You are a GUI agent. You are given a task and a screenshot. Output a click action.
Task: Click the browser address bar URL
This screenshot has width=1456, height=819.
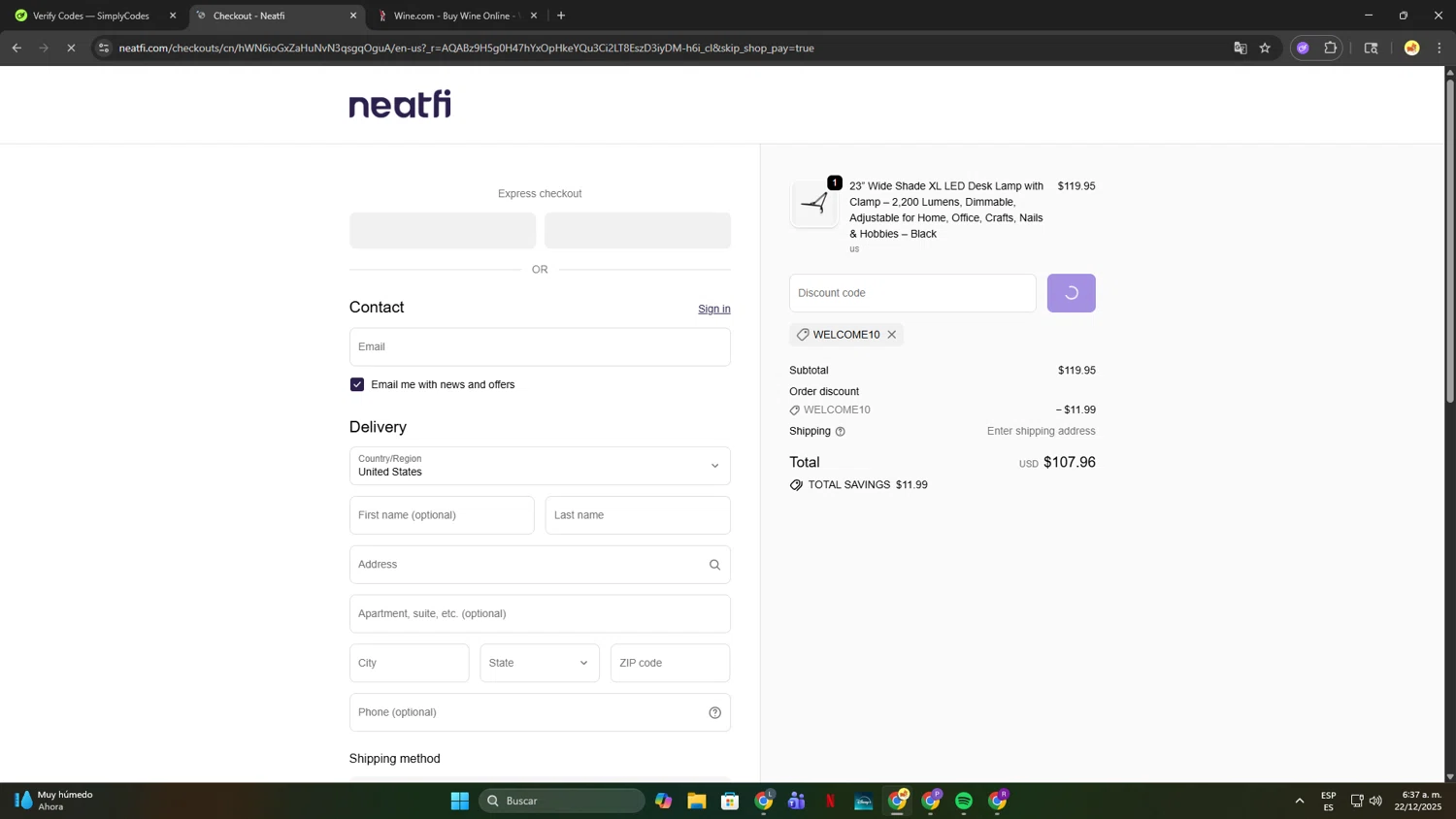tap(467, 48)
